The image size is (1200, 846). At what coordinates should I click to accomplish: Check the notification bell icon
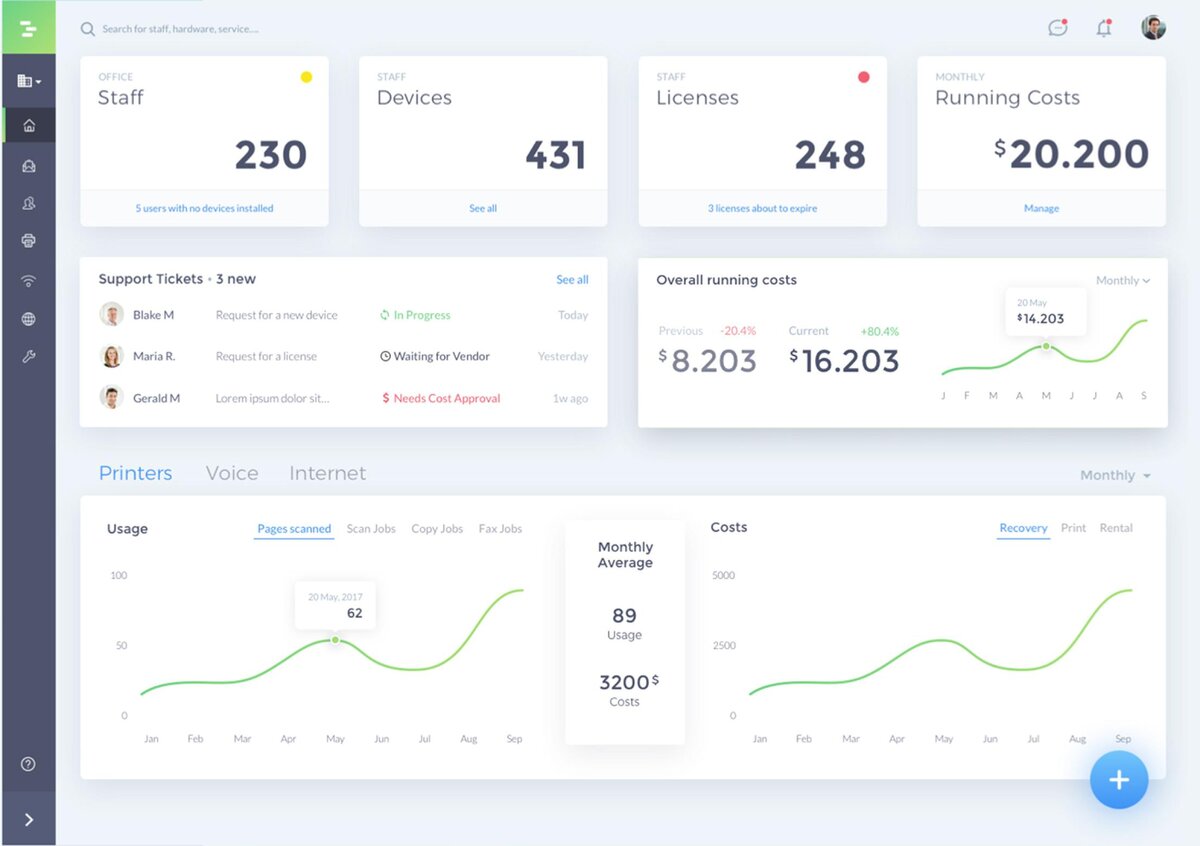[1104, 28]
